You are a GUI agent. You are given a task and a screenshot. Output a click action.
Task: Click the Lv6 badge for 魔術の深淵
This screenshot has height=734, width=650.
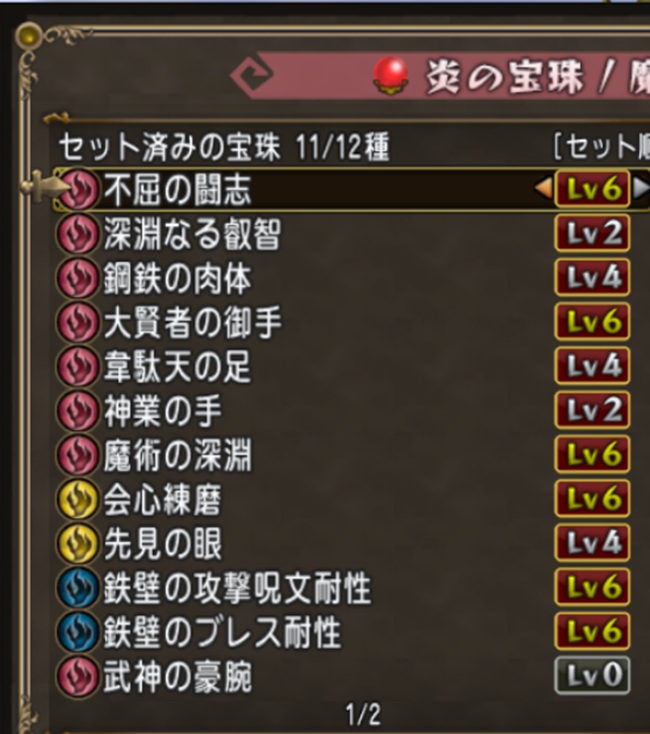click(x=592, y=455)
